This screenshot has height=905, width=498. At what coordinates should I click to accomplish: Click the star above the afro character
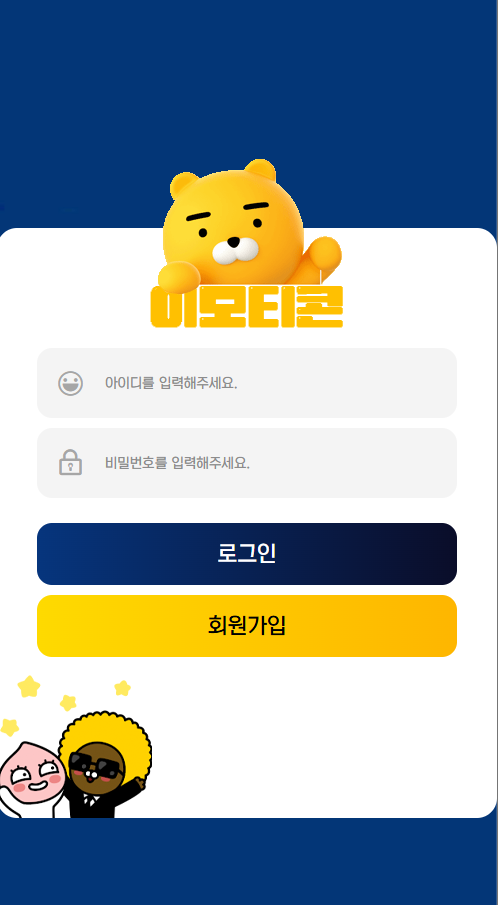(122, 688)
